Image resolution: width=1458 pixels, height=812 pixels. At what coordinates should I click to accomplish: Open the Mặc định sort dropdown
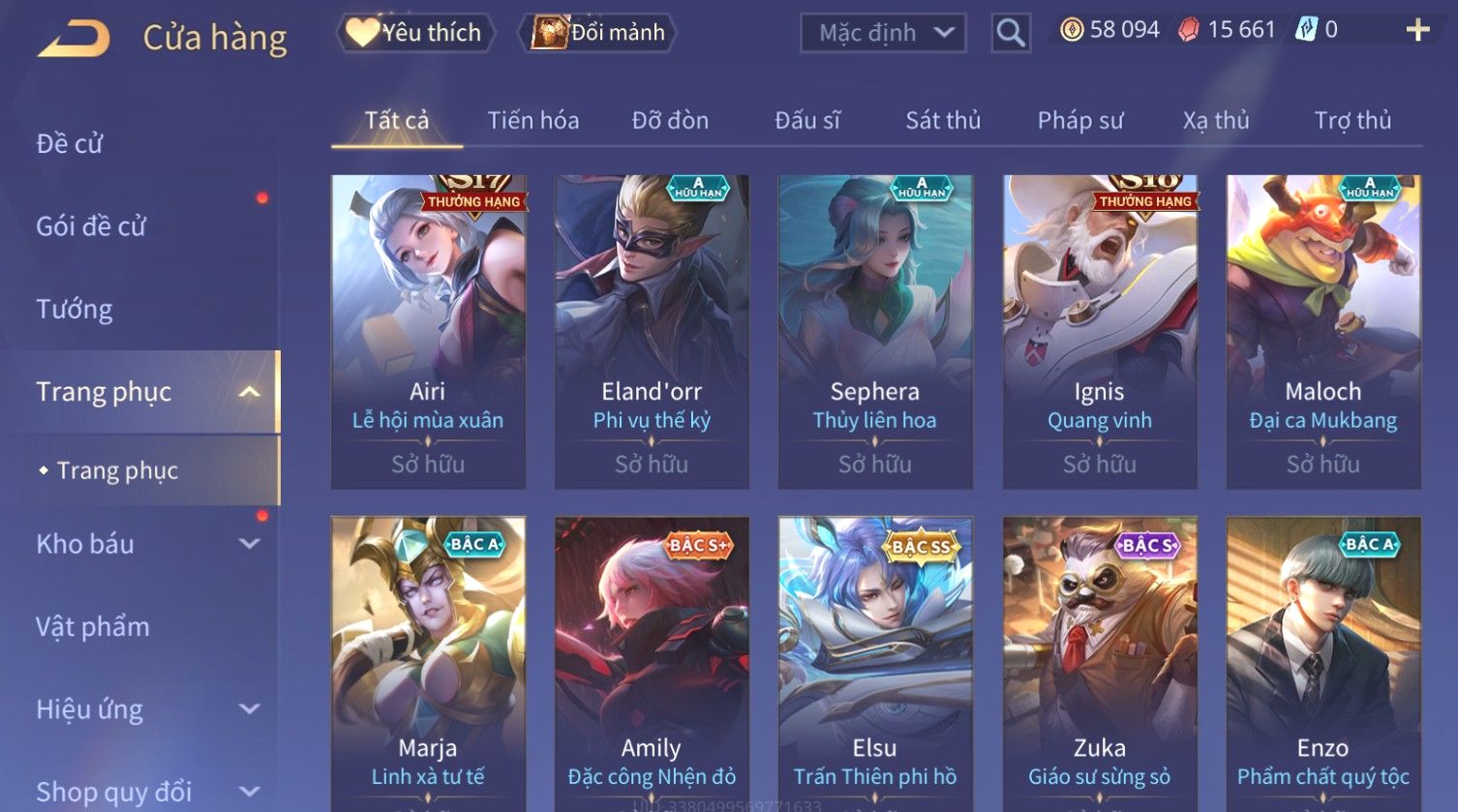pos(883,33)
